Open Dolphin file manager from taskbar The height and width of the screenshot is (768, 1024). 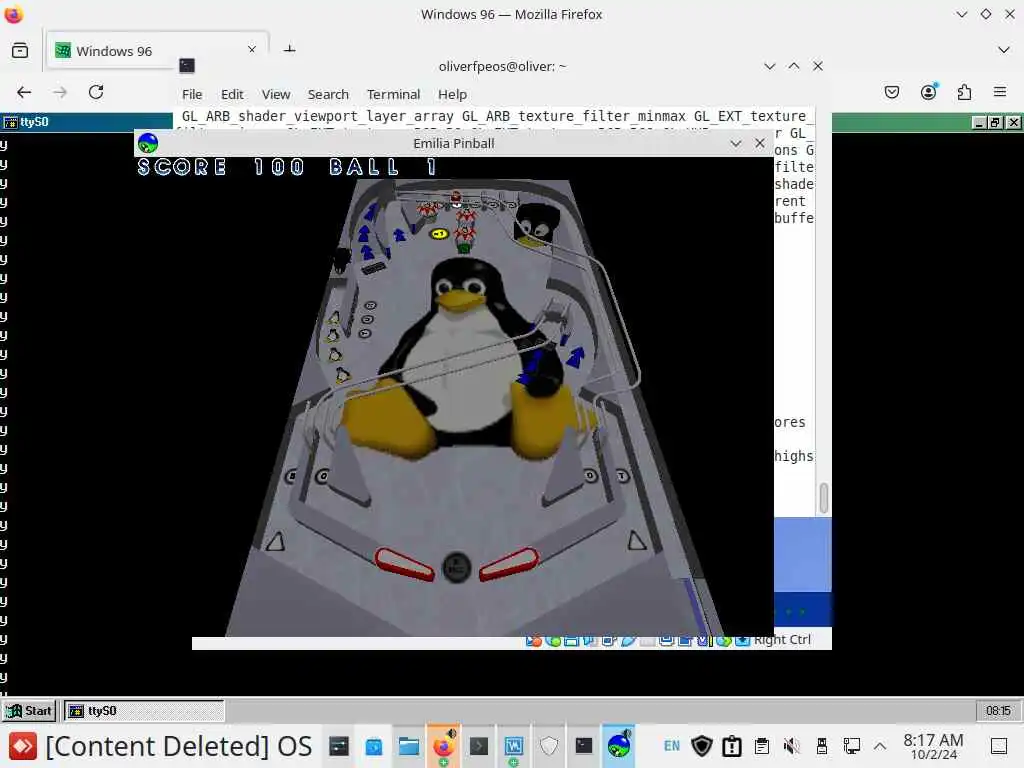(409, 746)
